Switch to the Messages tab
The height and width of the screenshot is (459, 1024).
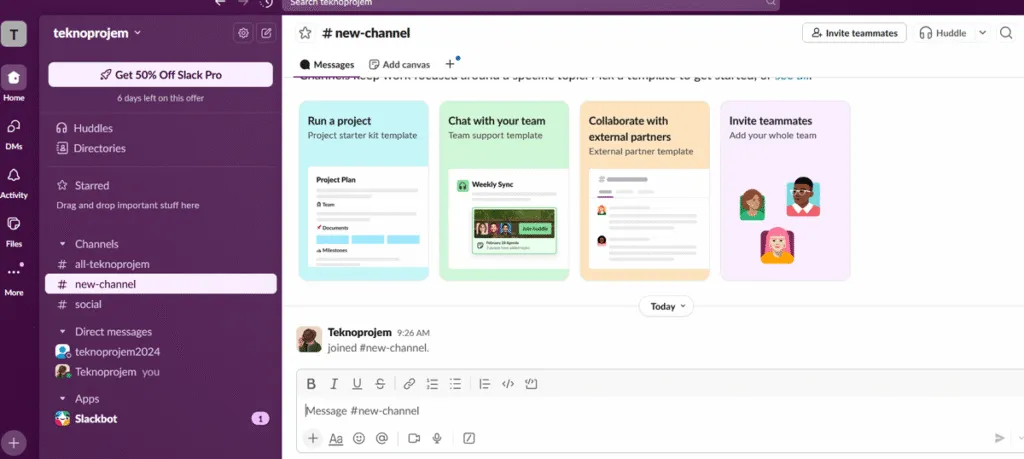pos(327,65)
